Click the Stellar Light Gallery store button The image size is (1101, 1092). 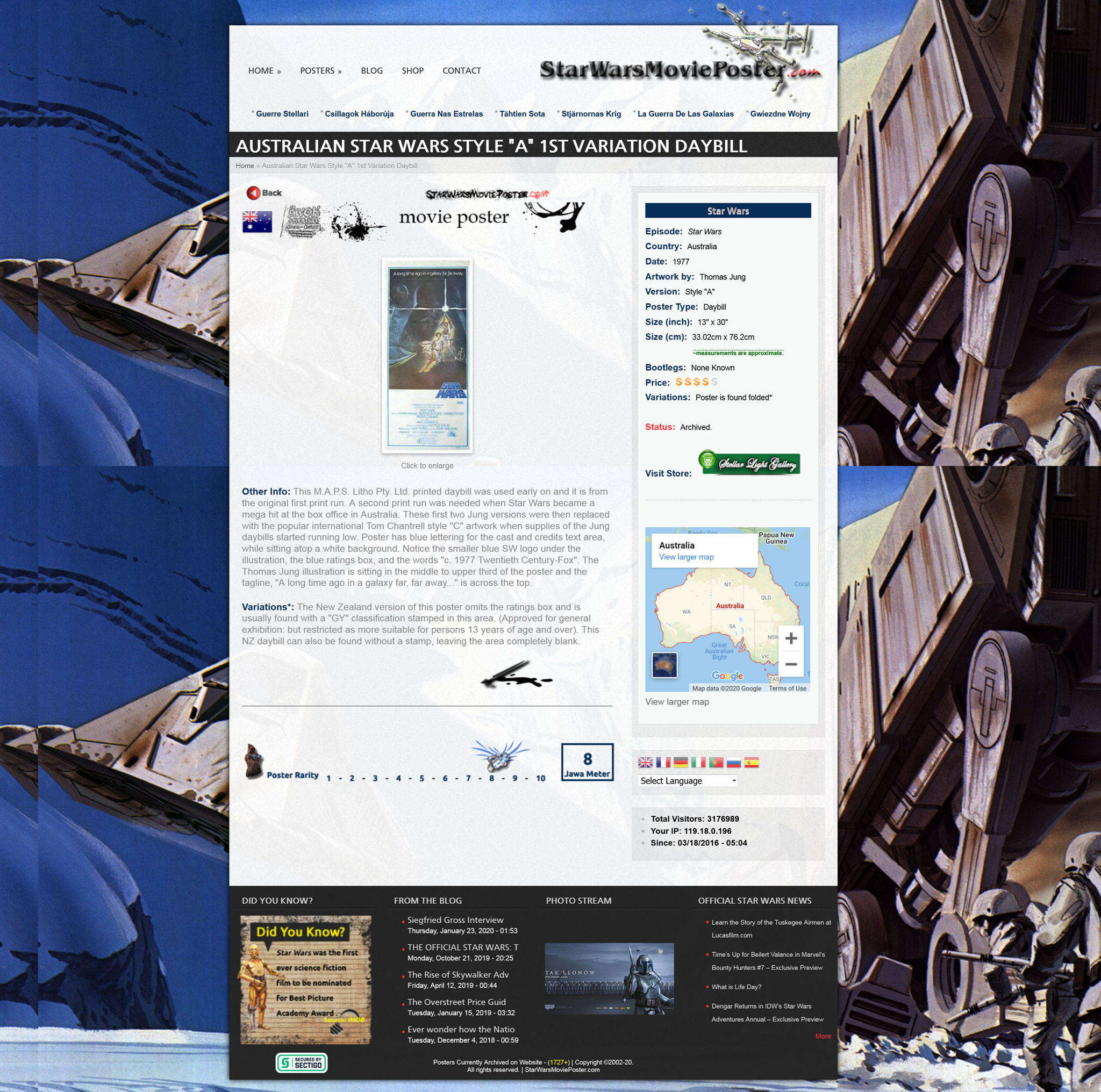749,463
